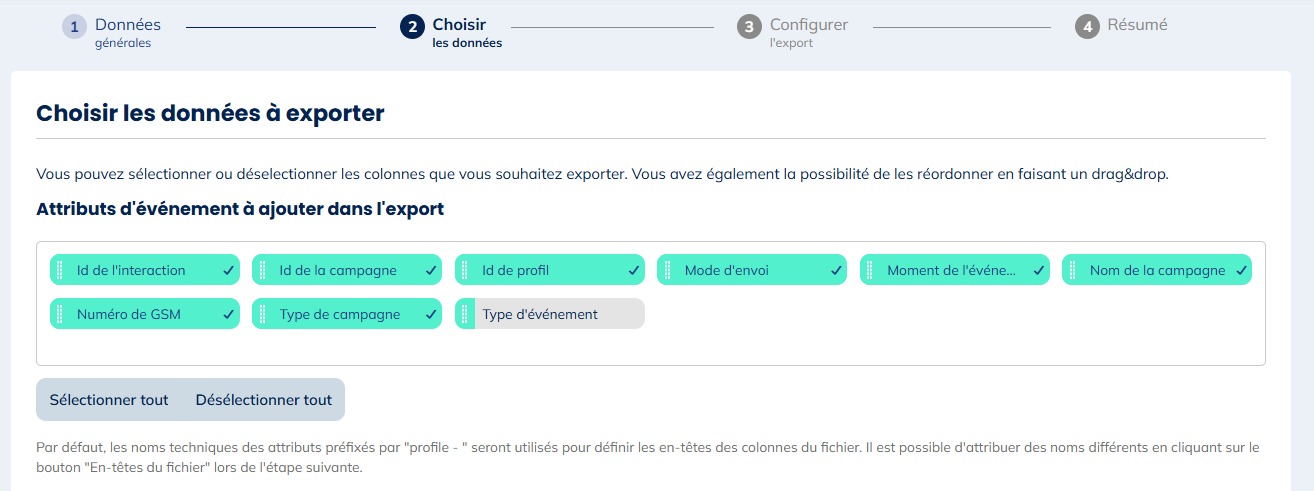Grab the drag handle of Id de la campagne

point(262,270)
